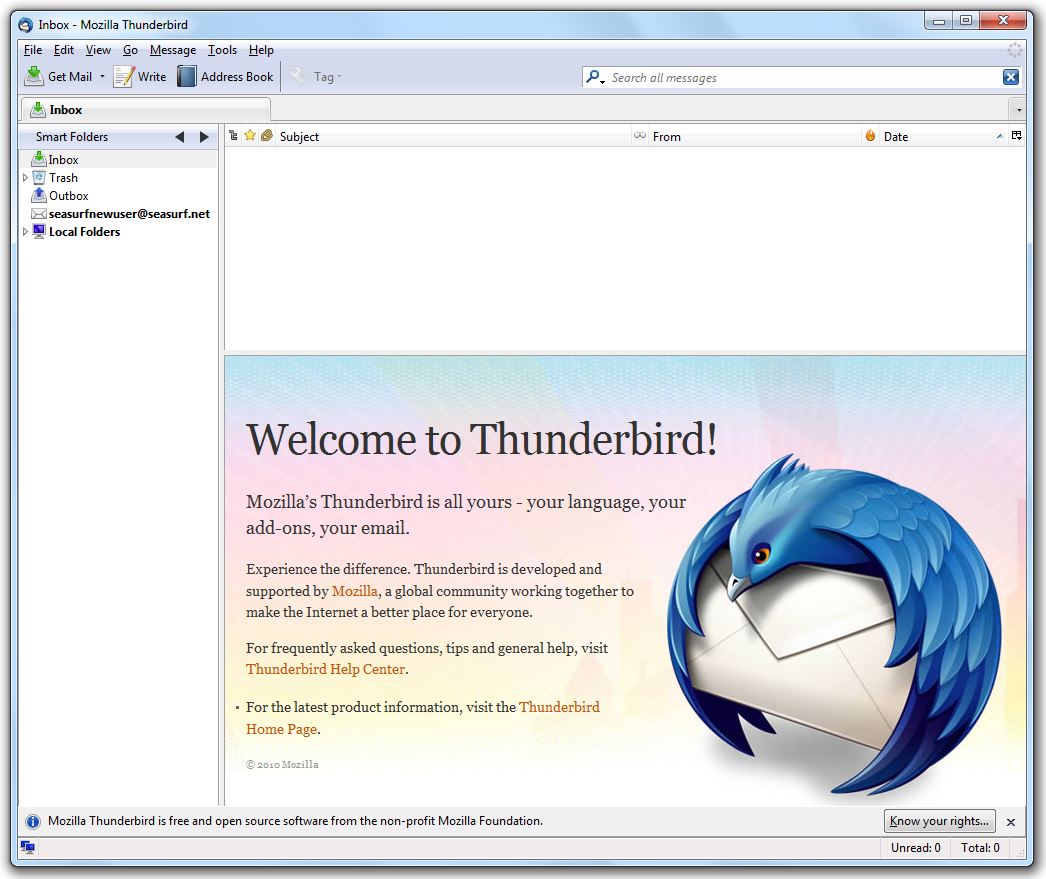Click the Smart Folders header label
This screenshot has height=879, width=1046.
pos(71,137)
